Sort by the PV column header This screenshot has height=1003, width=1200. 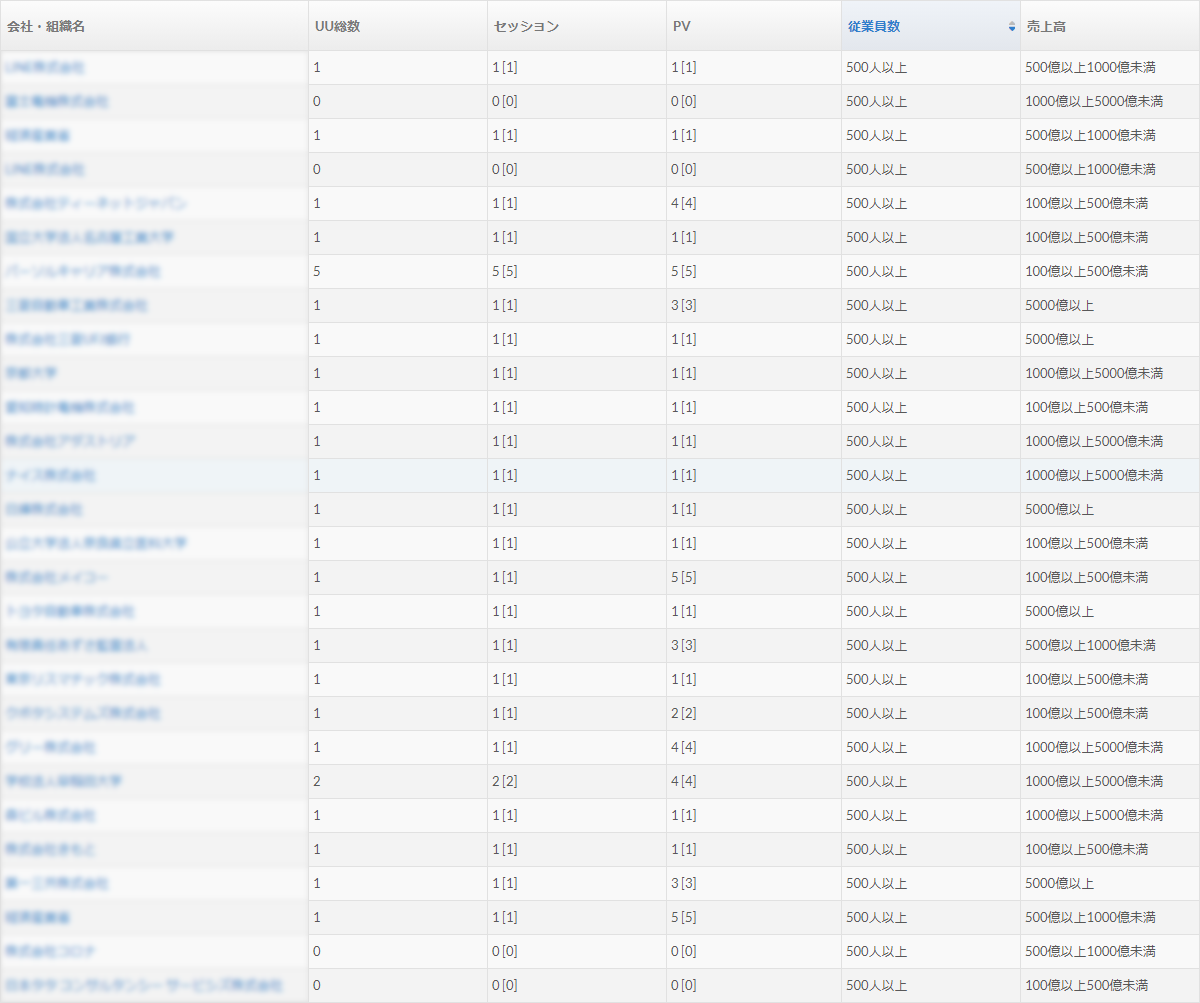coord(682,26)
